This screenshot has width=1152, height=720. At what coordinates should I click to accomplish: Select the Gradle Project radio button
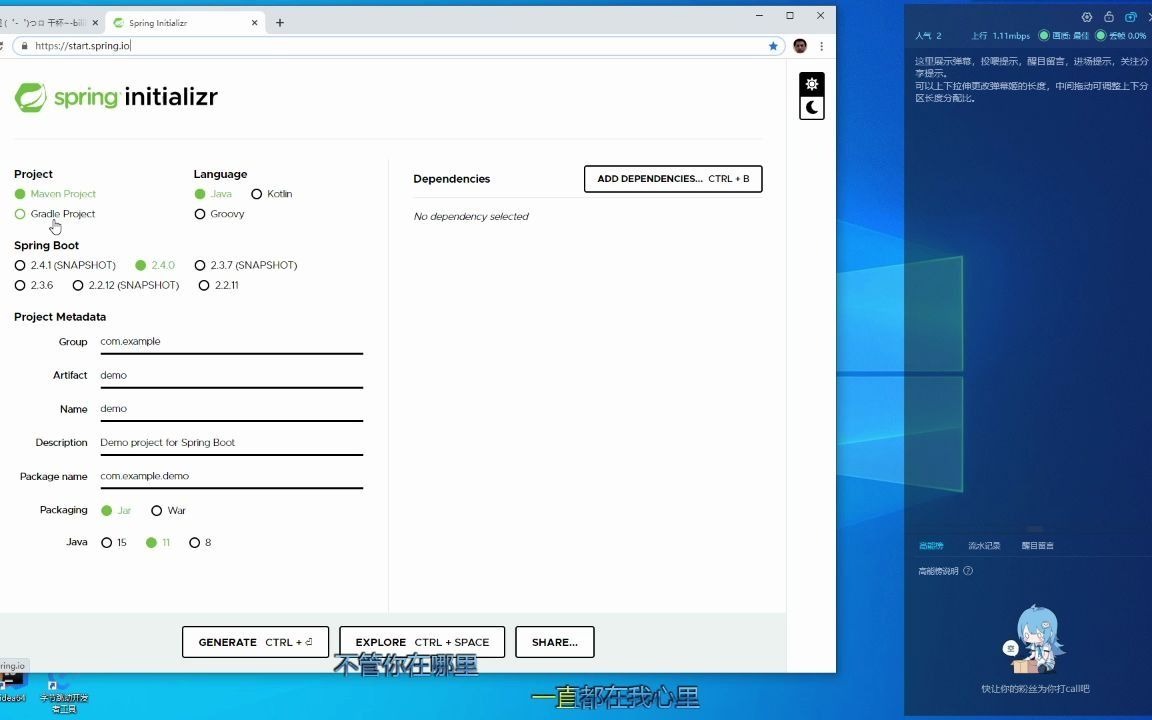click(20, 213)
